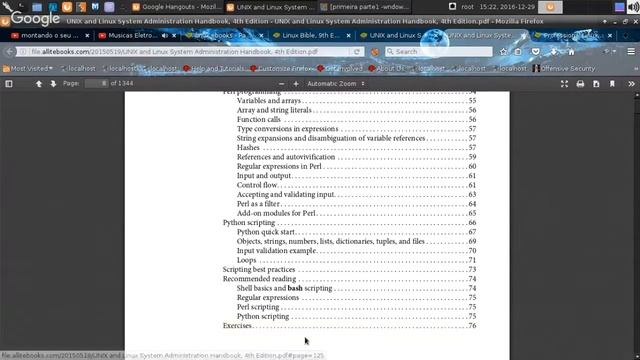Open file manager icon in panel
640x360 pixels.
37,7
